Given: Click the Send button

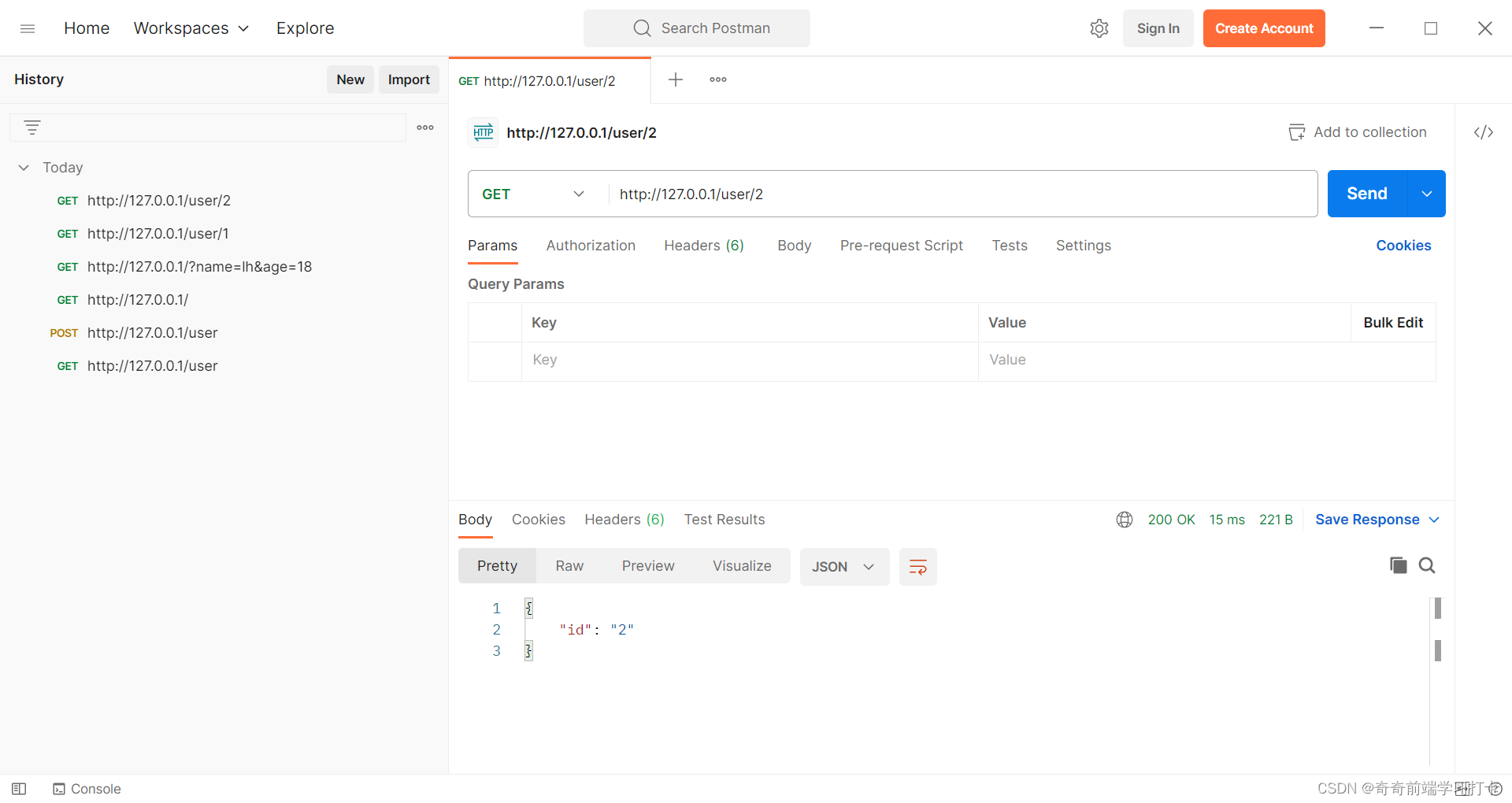Looking at the screenshot, I should [1367, 194].
